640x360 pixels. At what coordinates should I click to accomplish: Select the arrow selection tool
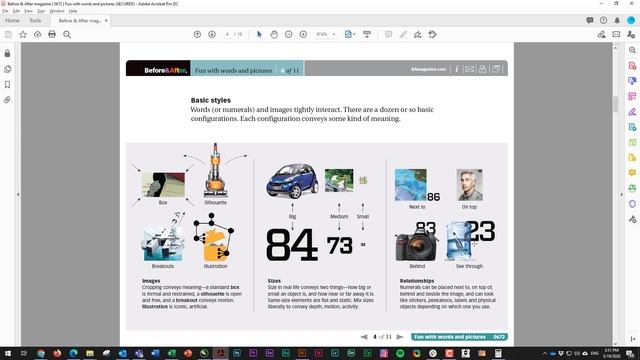(259, 35)
